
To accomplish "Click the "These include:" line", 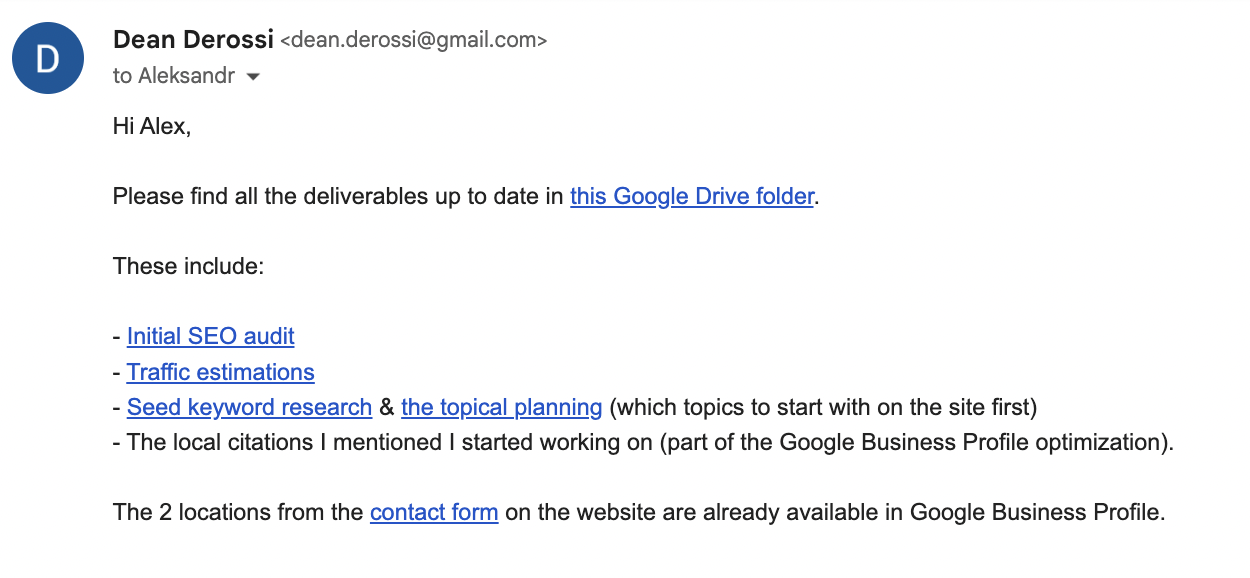I will pyautogui.click(x=188, y=266).
